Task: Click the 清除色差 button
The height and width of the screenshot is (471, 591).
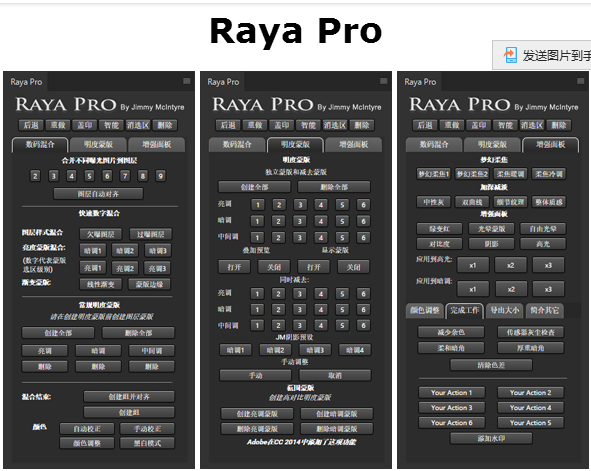Action: [x=491, y=365]
